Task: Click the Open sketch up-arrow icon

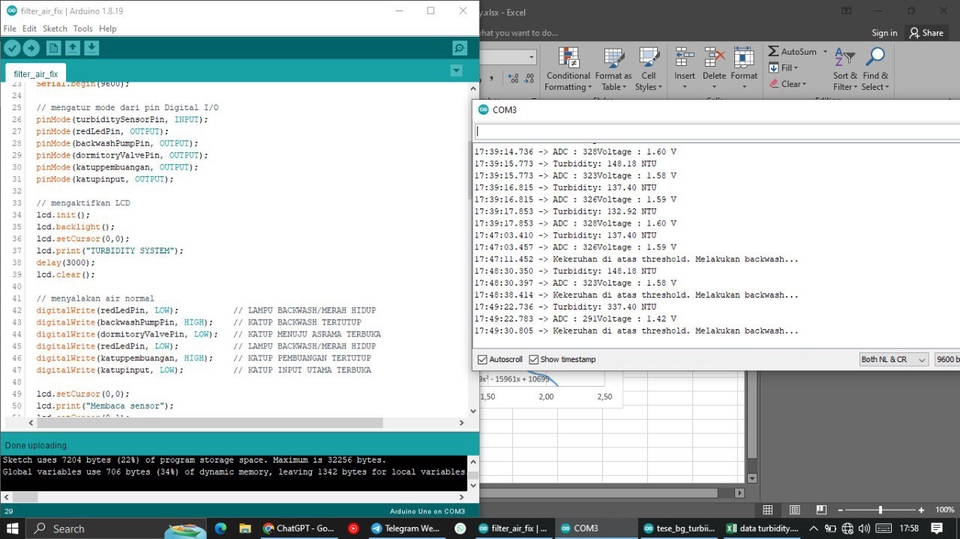Action: pos(72,48)
